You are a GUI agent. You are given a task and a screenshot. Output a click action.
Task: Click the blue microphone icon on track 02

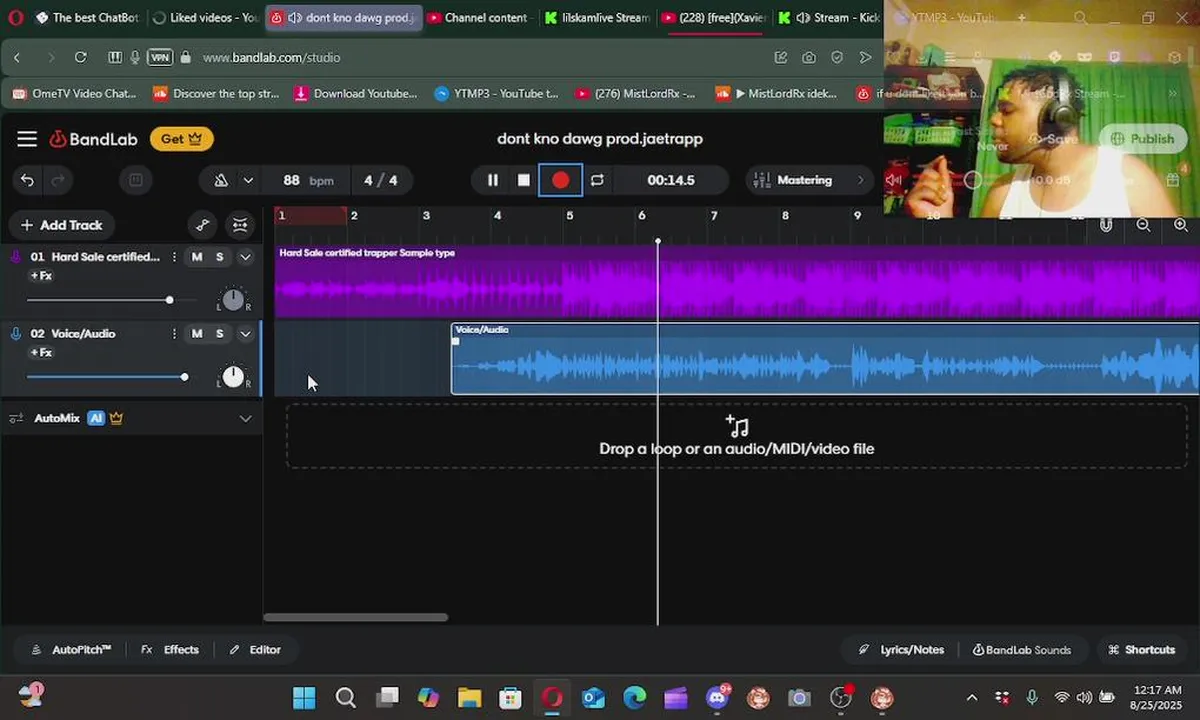(x=15, y=334)
